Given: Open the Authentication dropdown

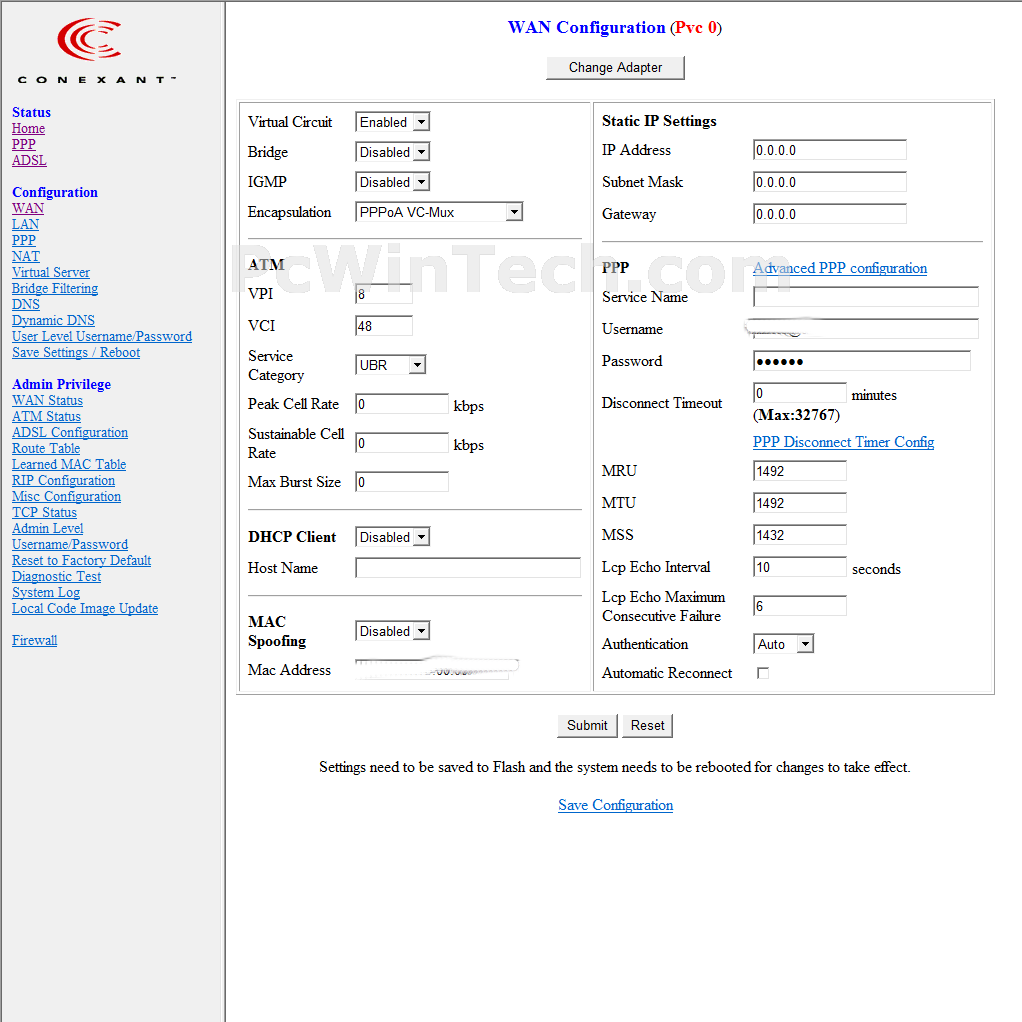Looking at the screenshot, I should (x=783, y=644).
